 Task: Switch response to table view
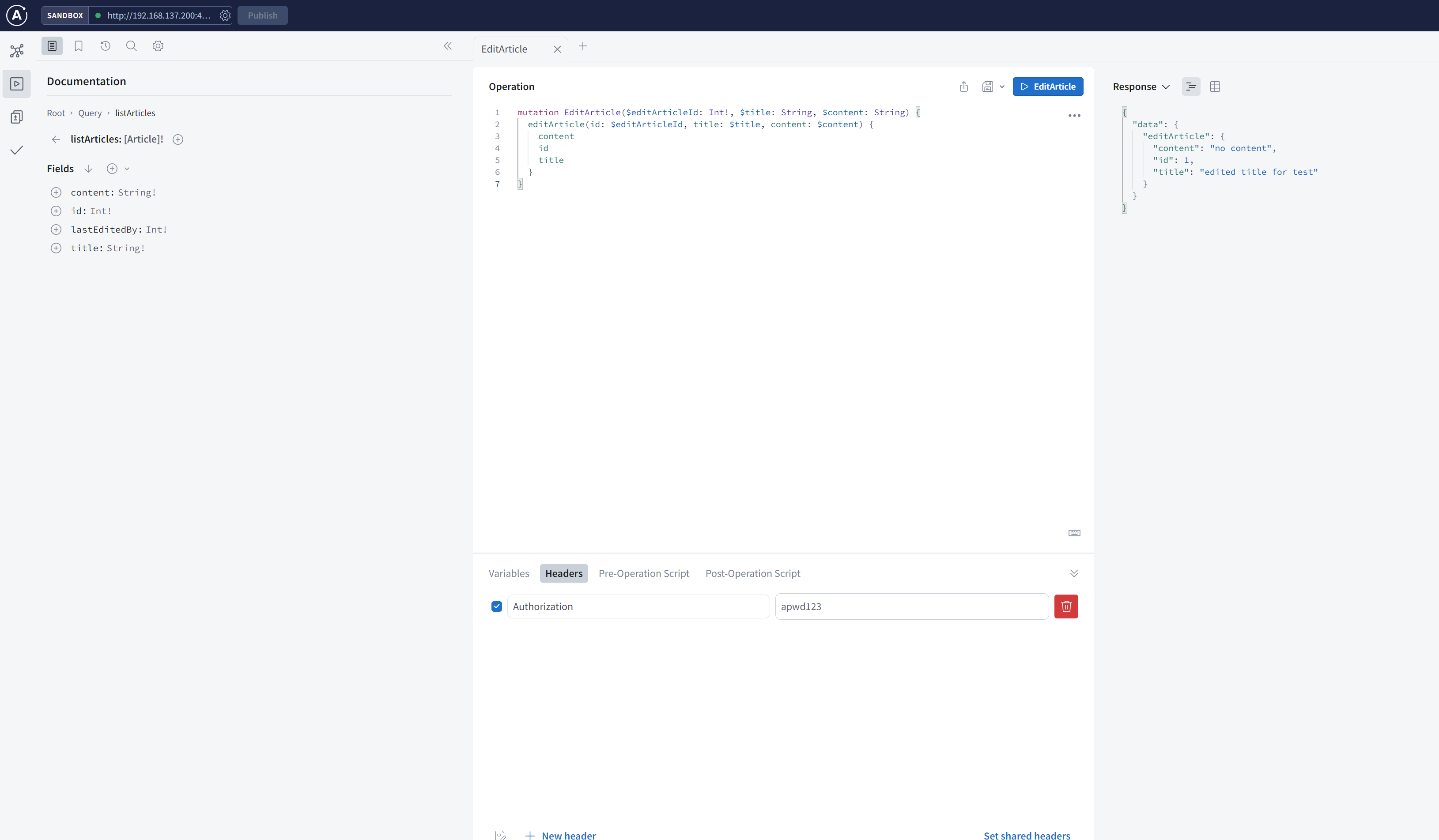pyautogui.click(x=1215, y=87)
